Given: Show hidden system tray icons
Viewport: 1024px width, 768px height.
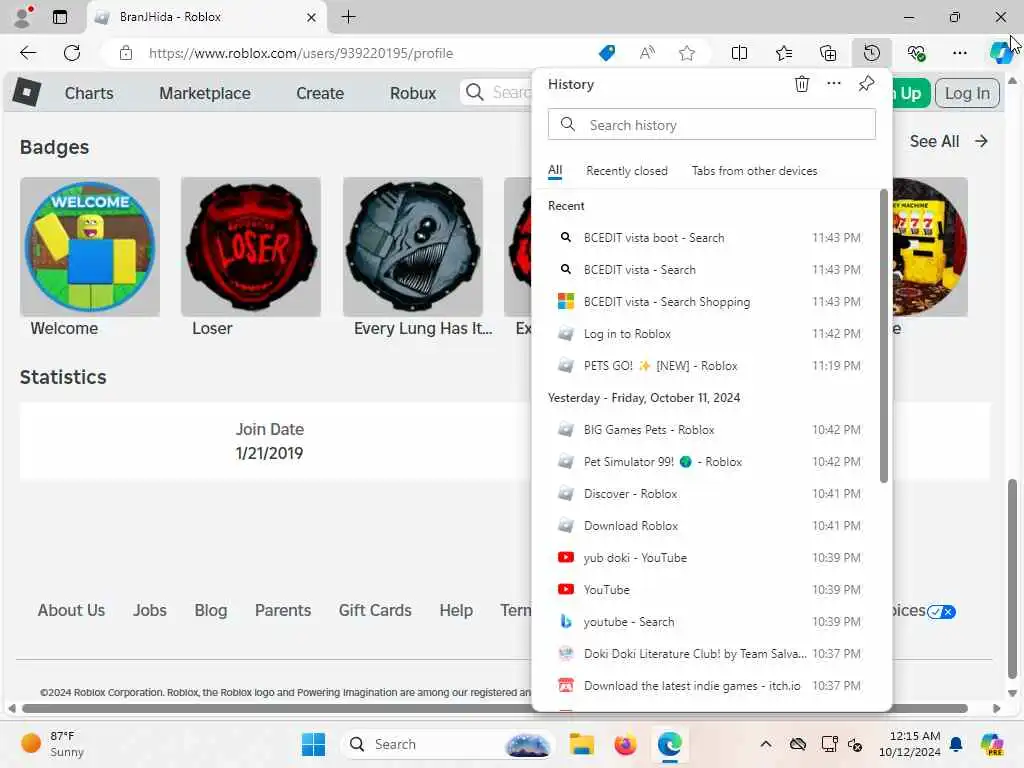Looking at the screenshot, I should point(766,744).
